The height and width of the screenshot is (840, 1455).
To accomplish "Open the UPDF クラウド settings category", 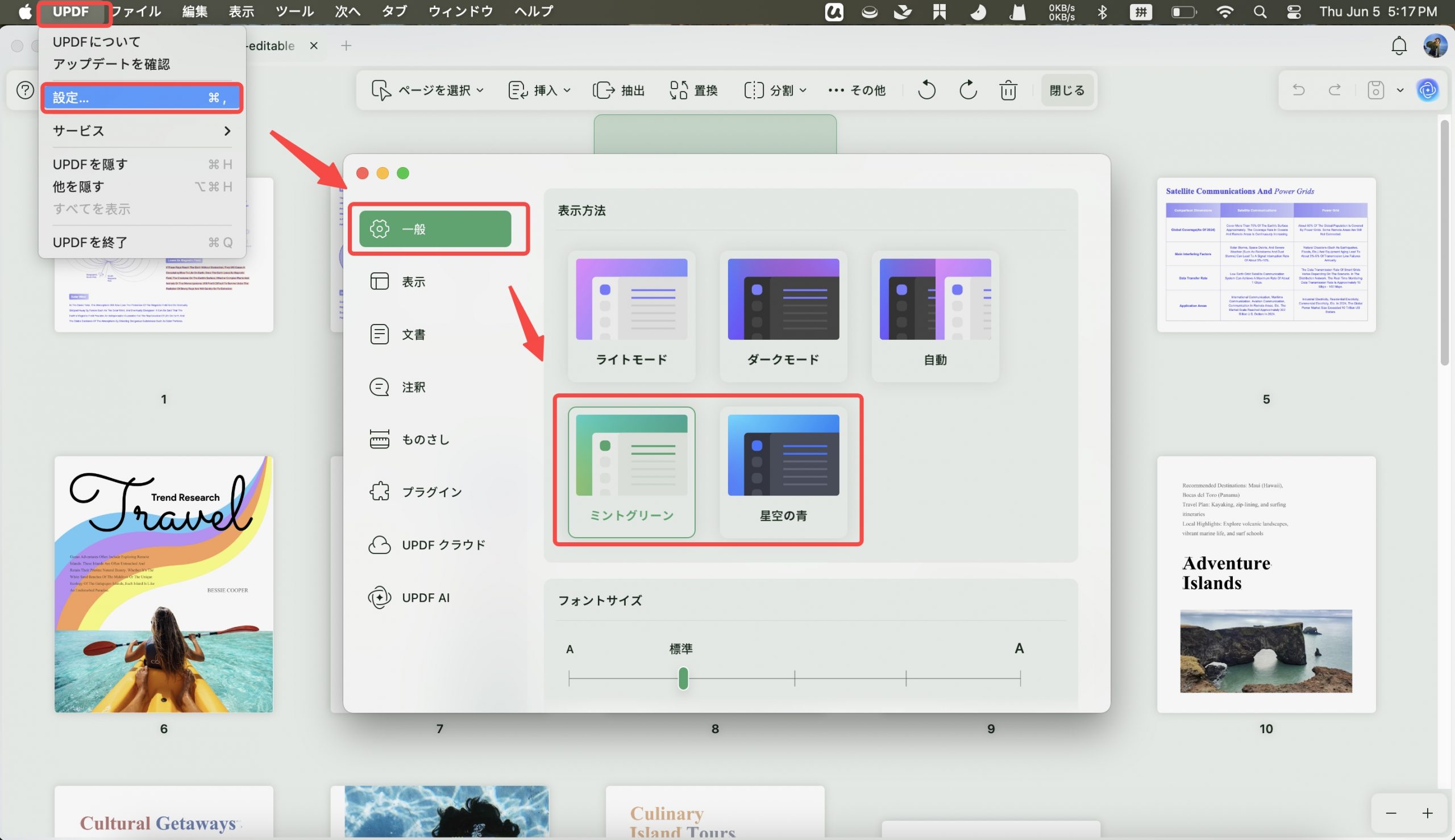I will coord(435,544).
